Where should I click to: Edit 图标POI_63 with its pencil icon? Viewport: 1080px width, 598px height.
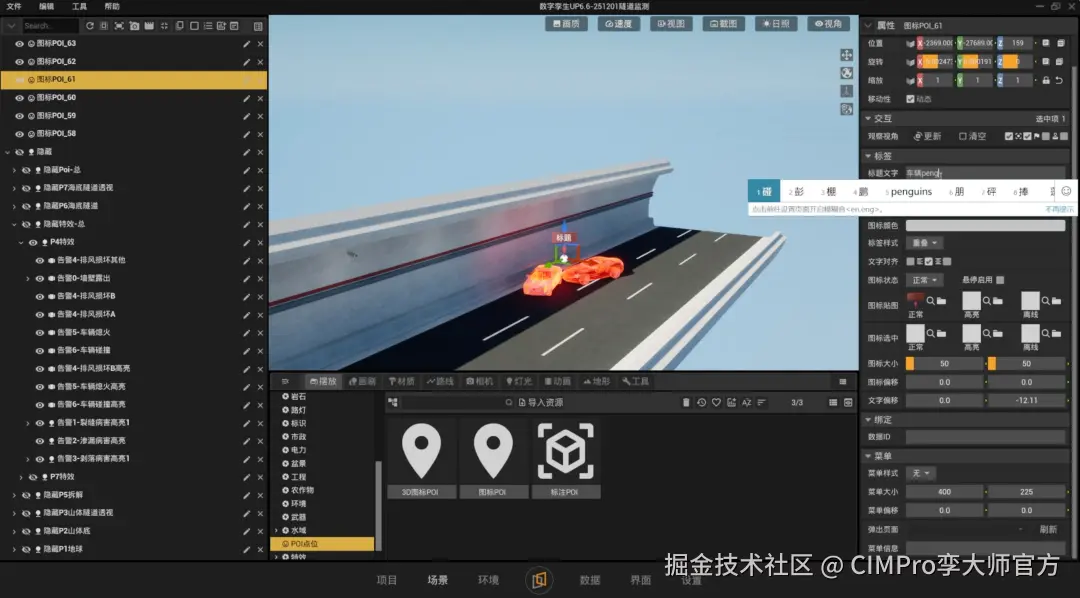coord(247,43)
